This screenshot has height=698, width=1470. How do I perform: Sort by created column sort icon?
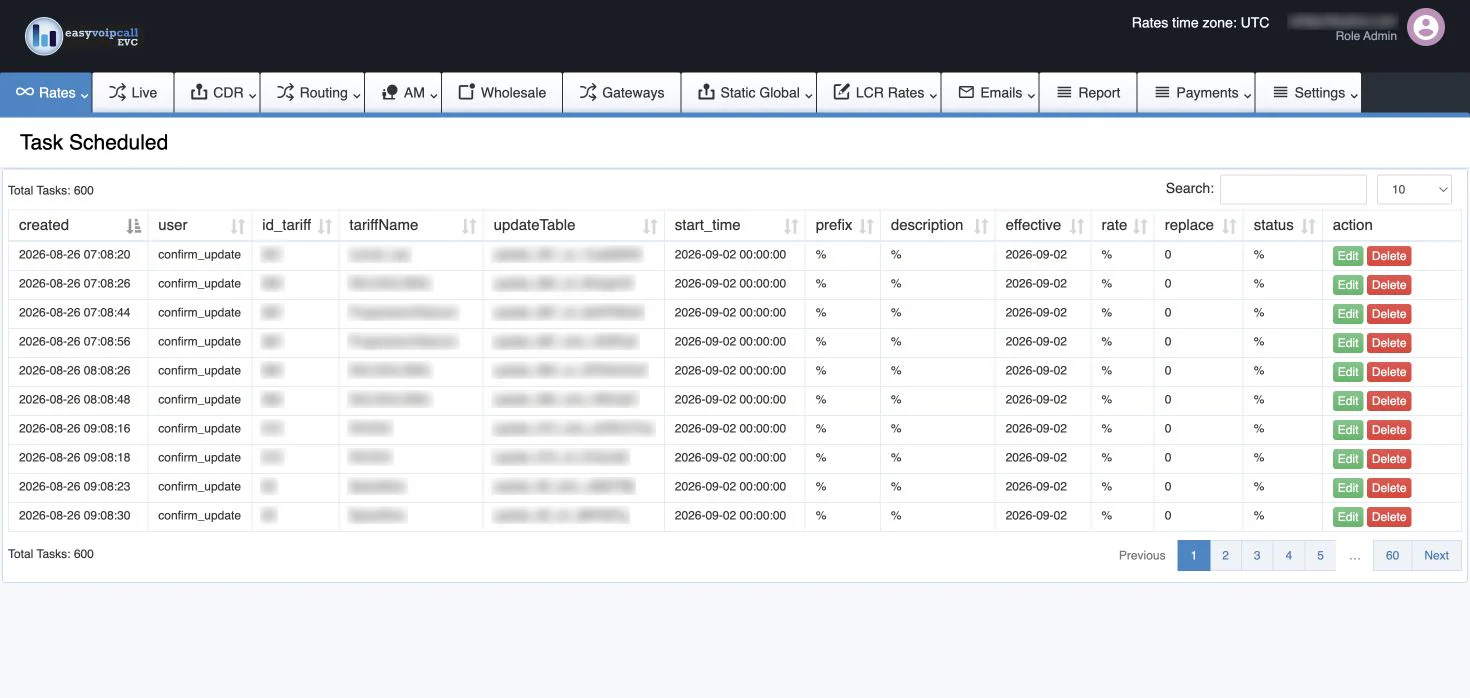[x=134, y=226]
